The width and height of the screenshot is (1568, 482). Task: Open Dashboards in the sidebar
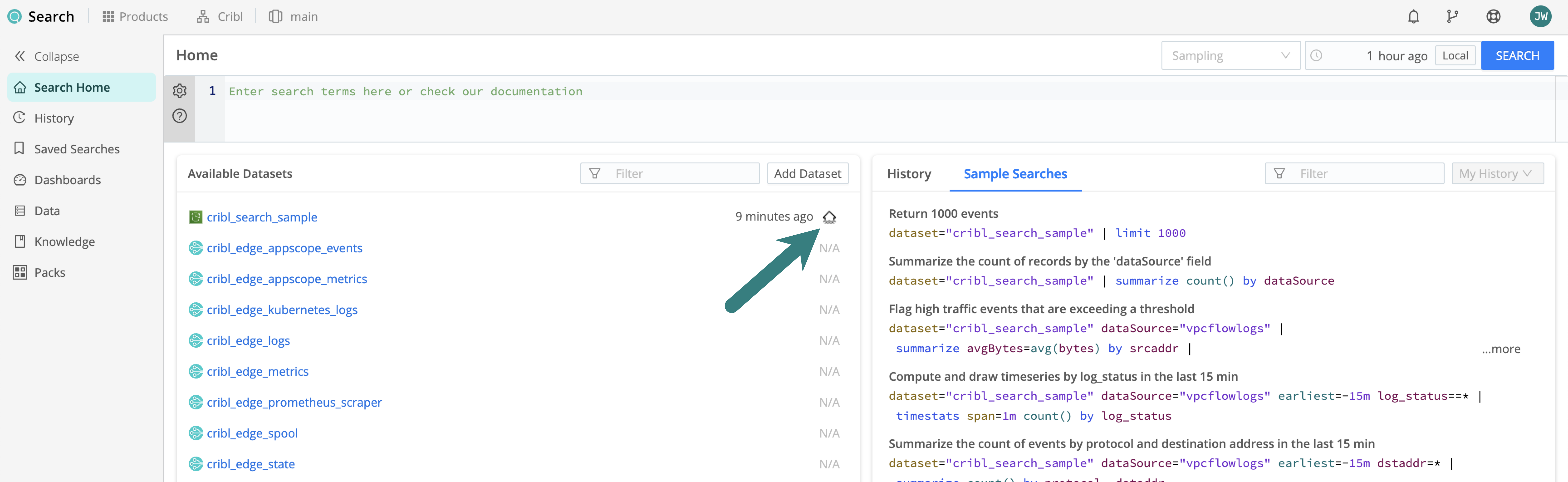click(x=57, y=180)
